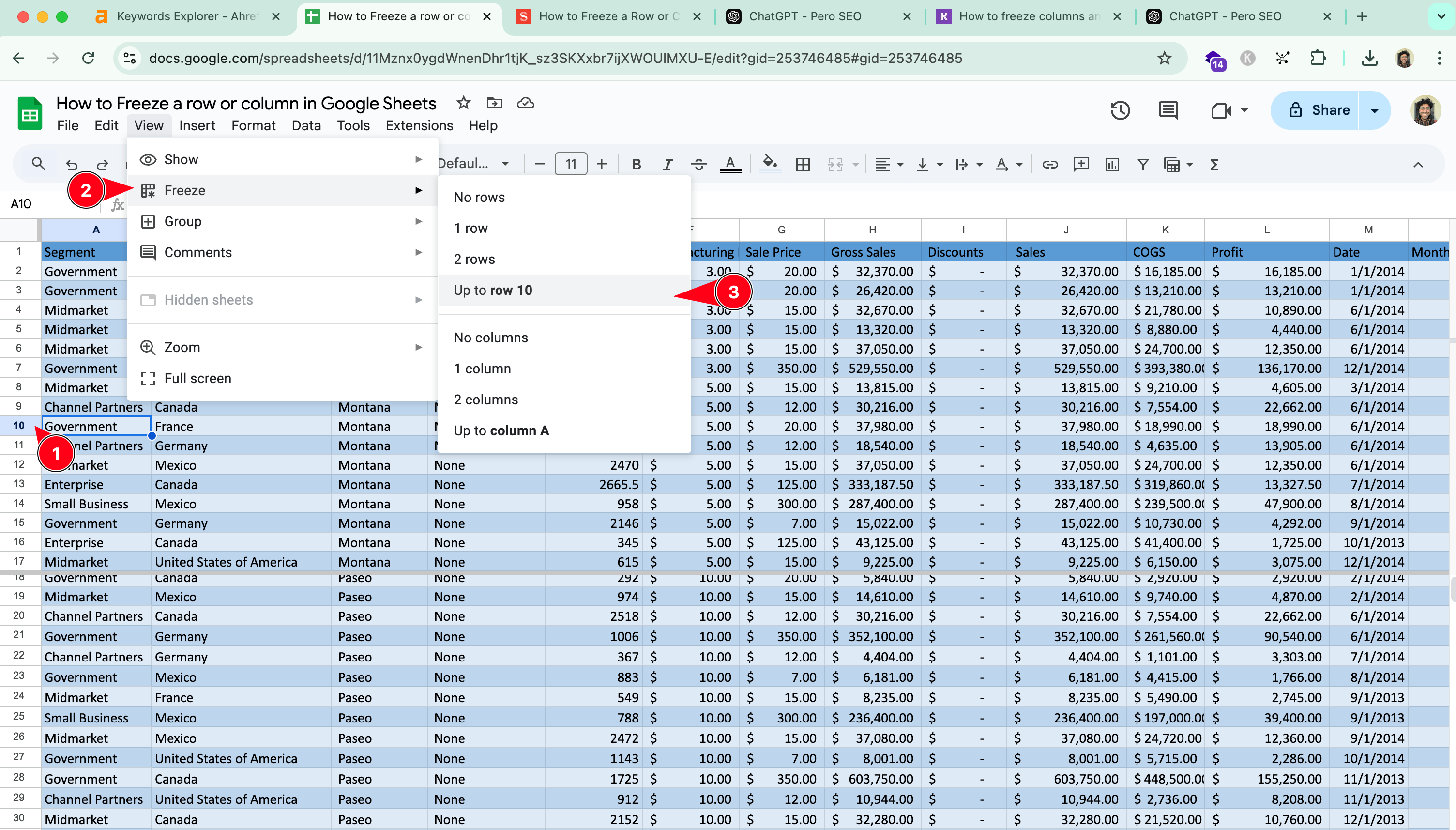Open the Insert menu
This screenshot has height=830, width=1456.
[197, 125]
